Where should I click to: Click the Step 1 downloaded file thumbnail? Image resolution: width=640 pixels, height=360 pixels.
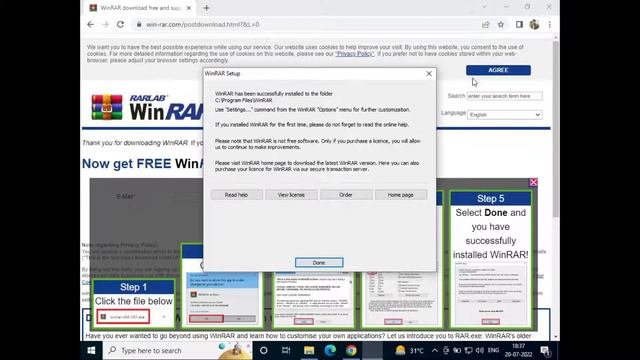pyautogui.click(x=123, y=317)
